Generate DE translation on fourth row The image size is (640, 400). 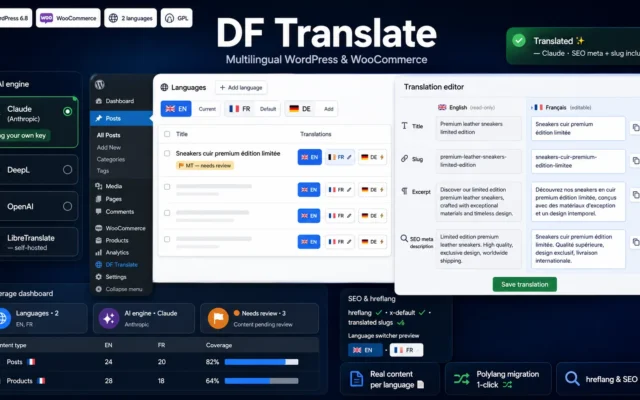pyautogui.click(x=373, y=242)
